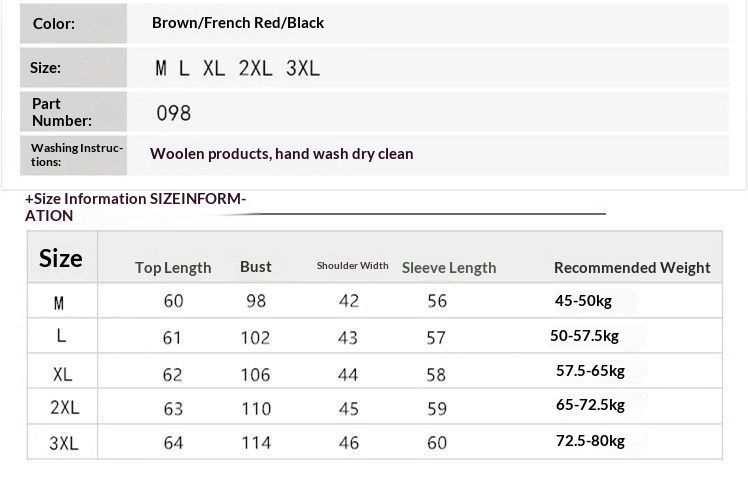748x481 pixels.
Task: Click the Bust column header
Action: tap(256, 266)
